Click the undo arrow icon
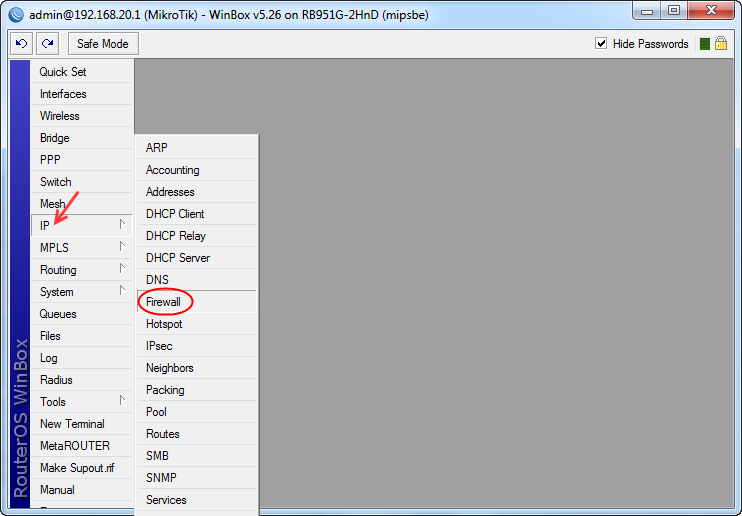 pyautogui.click(x=22, y=44)
